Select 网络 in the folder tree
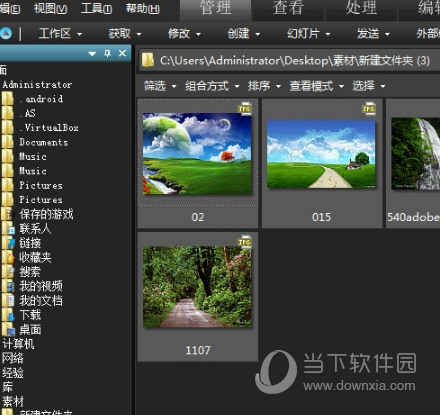 [x=13, y=358]
